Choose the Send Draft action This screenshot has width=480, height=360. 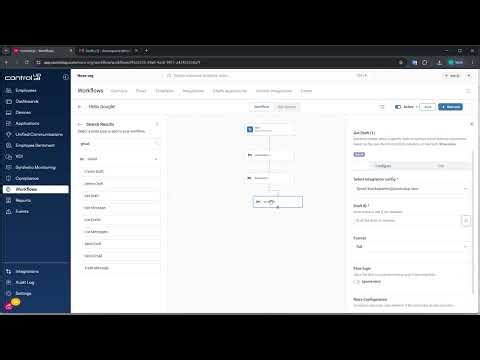(121, 244)
